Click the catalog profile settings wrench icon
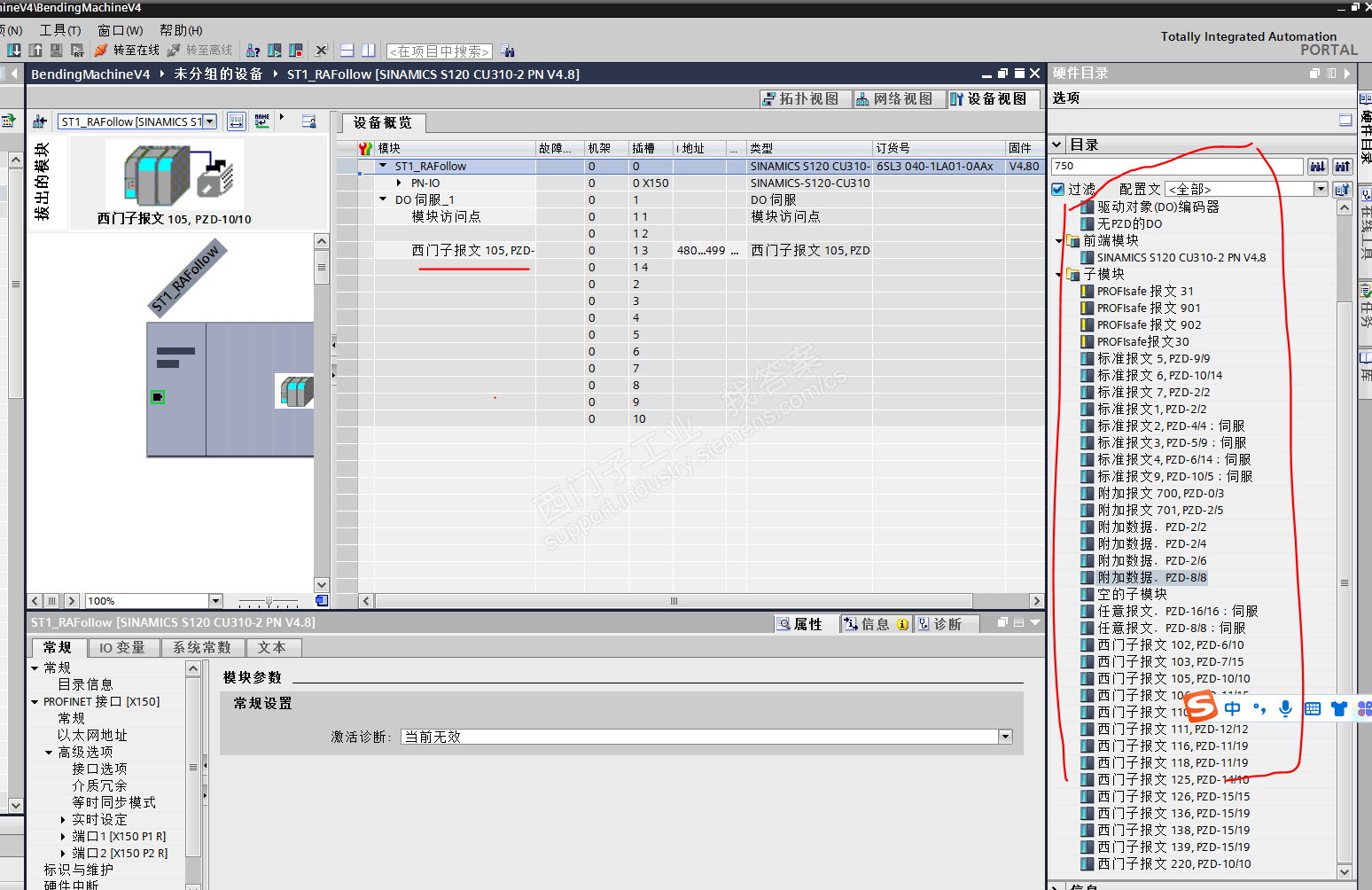The width and height of the screenshot is (1372, 890). [x=1343, y=189]
